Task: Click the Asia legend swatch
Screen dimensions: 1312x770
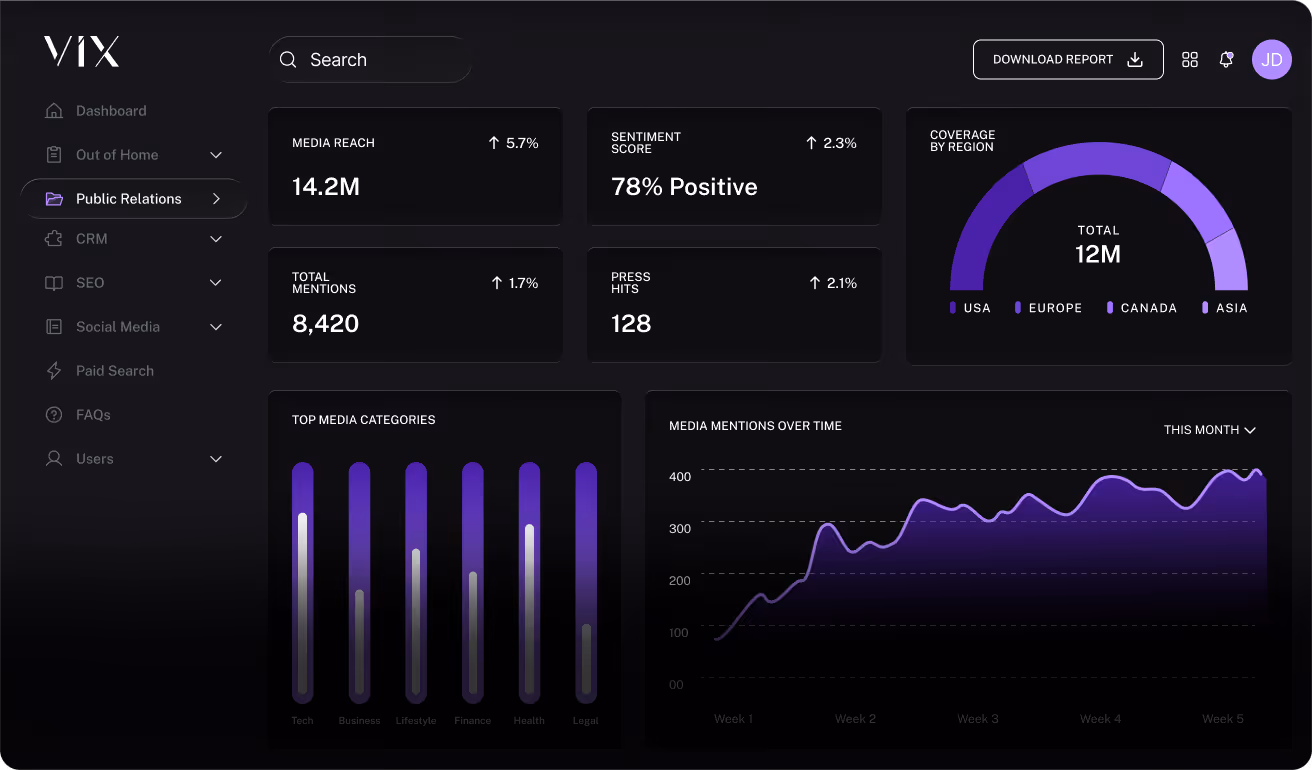Action: 1205,308
